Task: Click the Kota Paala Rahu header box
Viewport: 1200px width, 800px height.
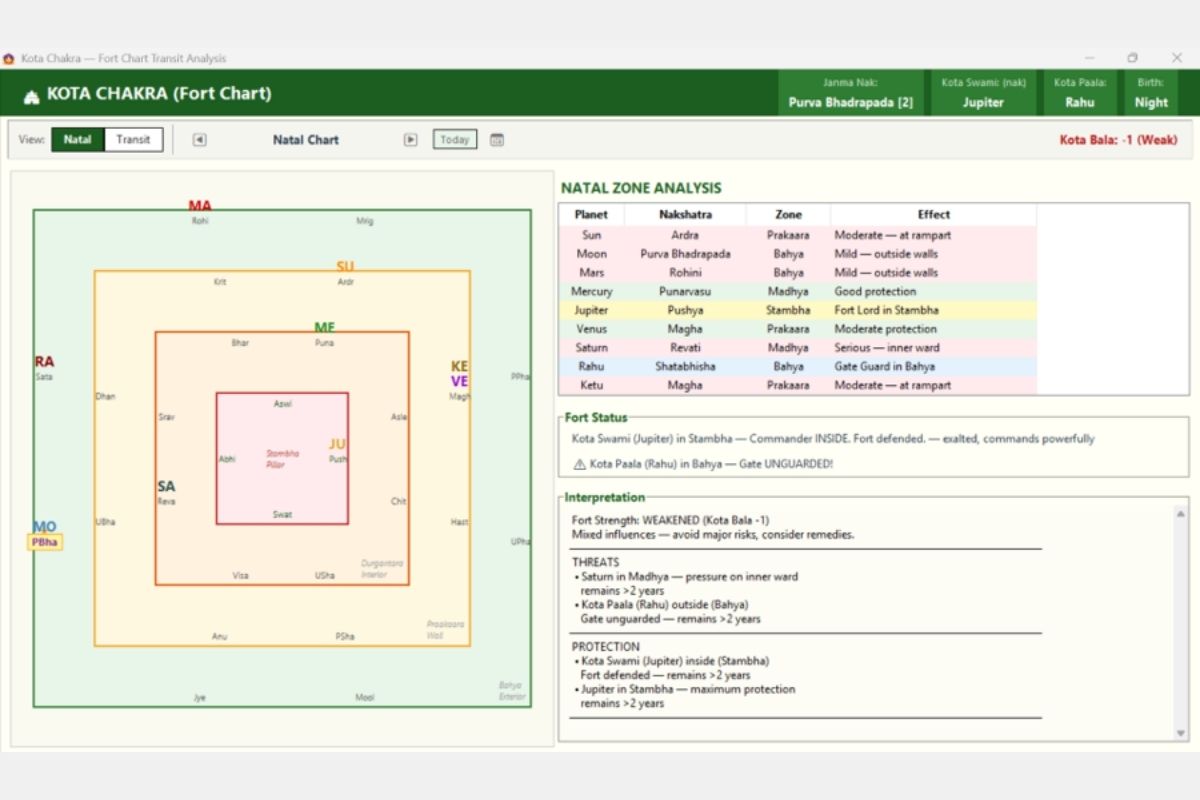Action: pyautogui.click(x=1080, y=93)
